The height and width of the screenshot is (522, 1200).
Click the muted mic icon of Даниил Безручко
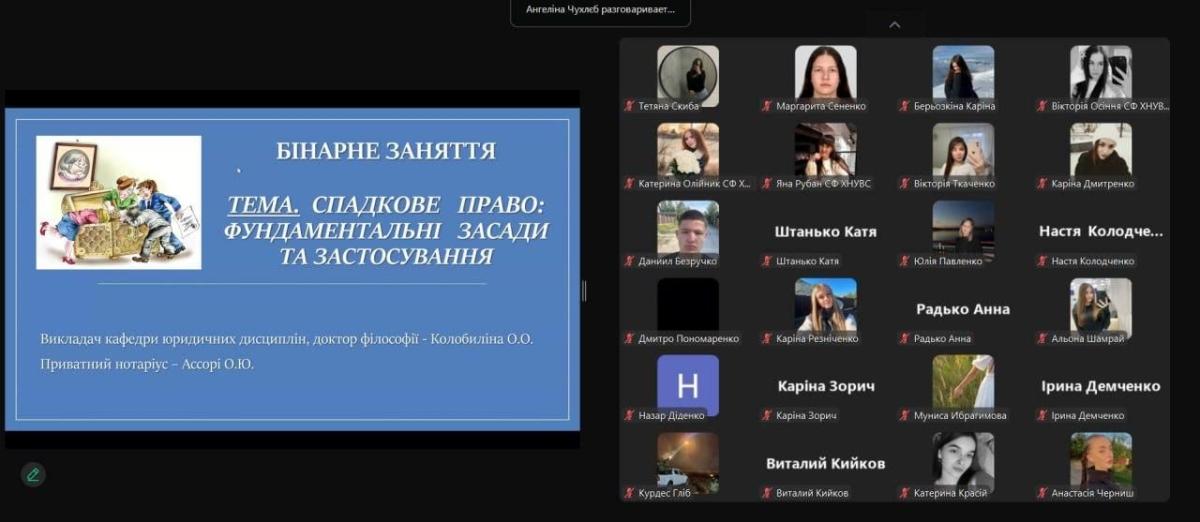coord(630,261)
